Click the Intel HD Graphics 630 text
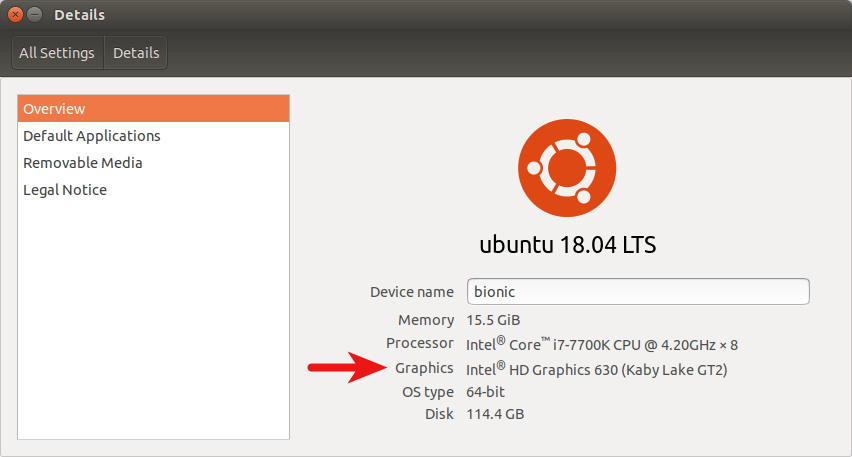The image size is (852, 457). pos(597,370)
